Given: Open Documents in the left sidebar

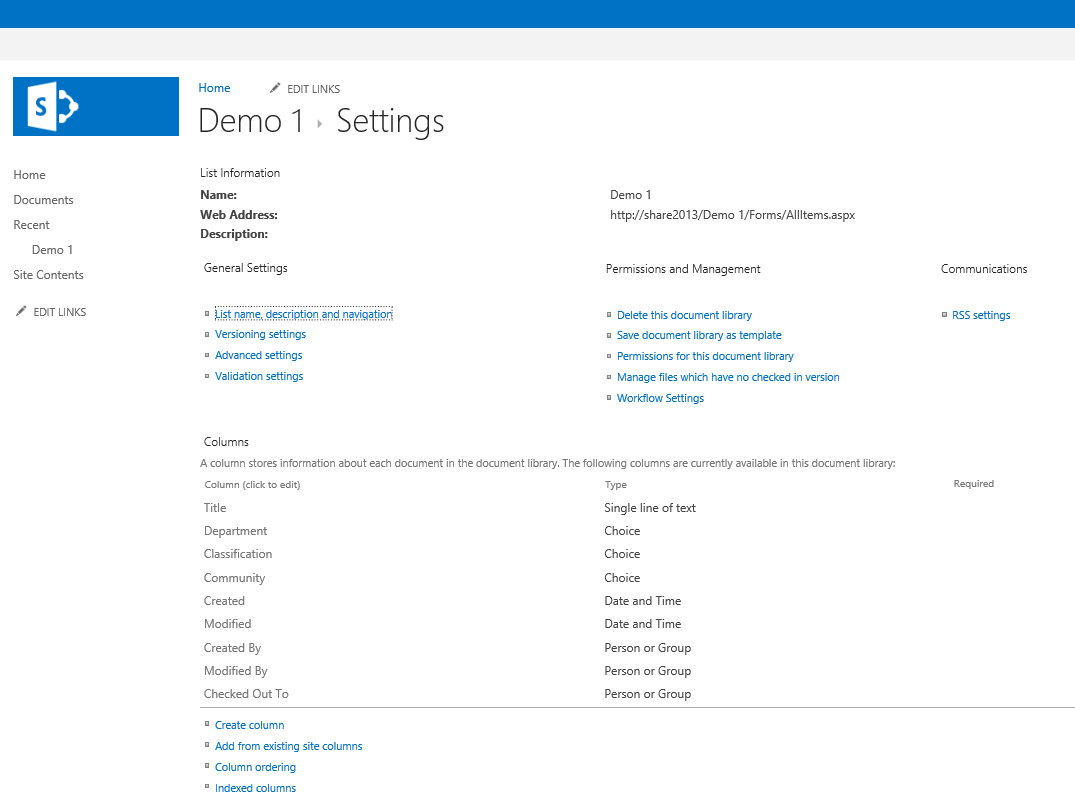Looking at the screenshot, I should coord(41,199).
